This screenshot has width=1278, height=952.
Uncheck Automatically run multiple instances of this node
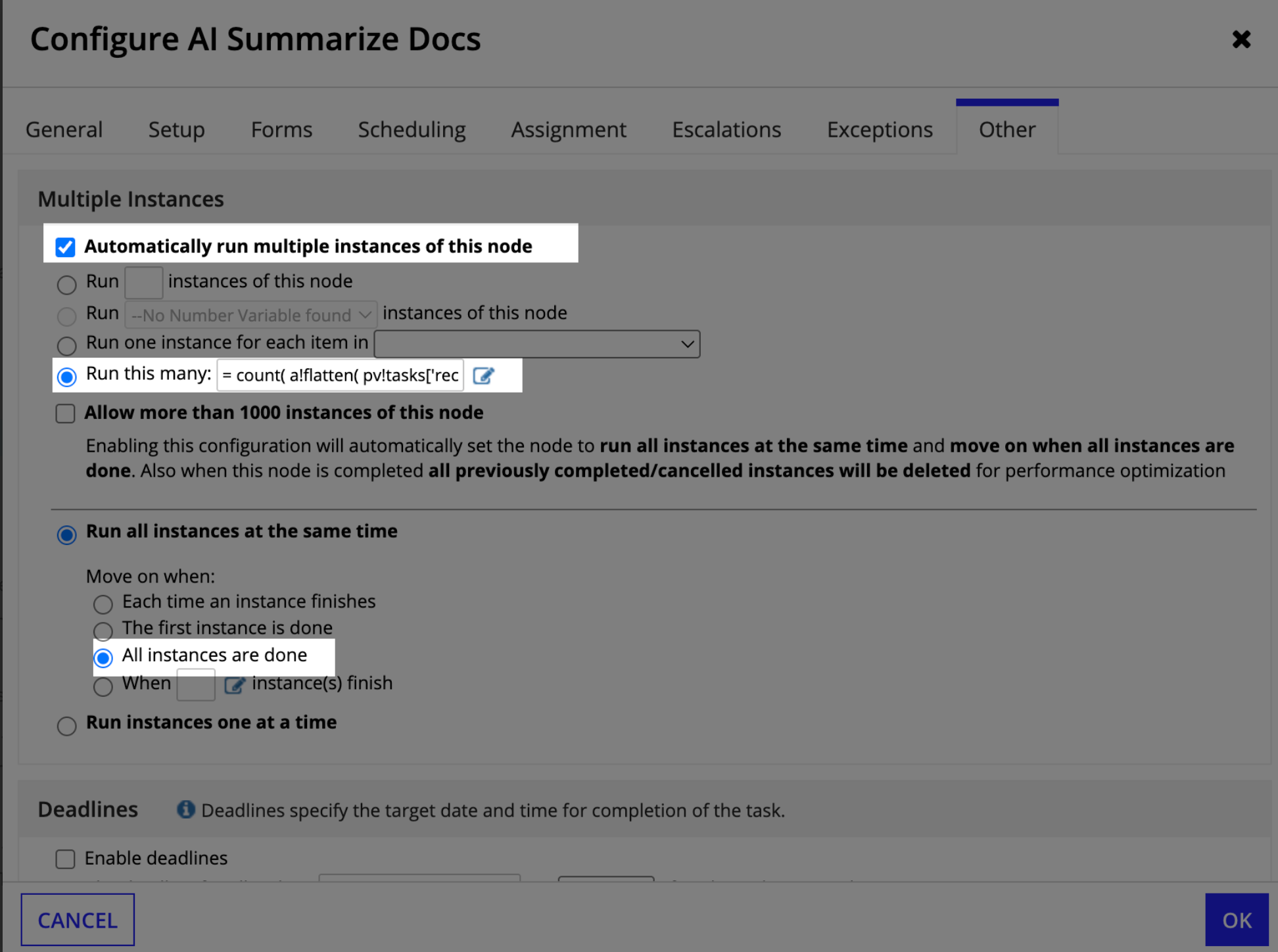(x=66, y=247)
